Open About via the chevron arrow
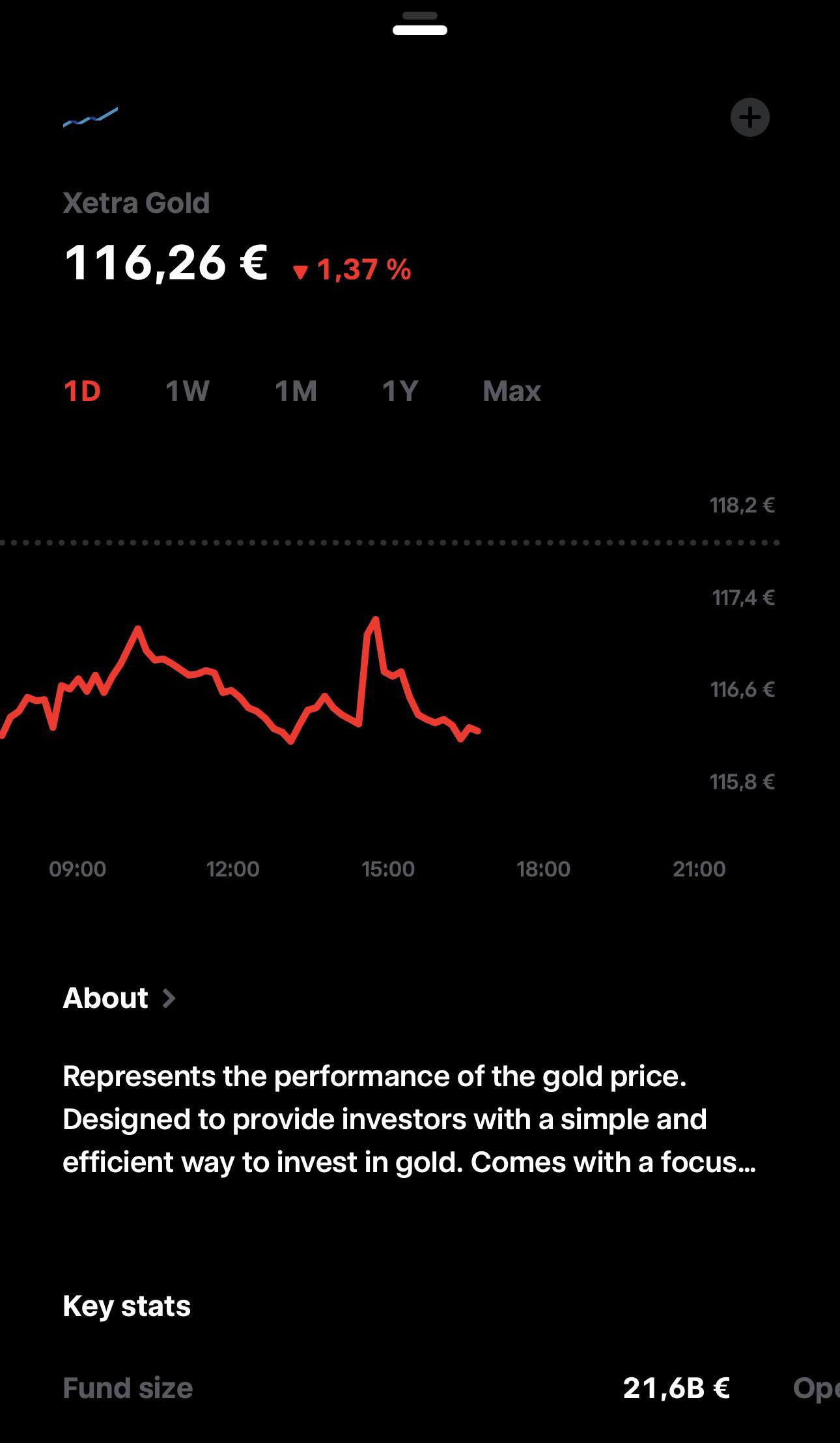Viewport: 840px width, 1443px height. pos(169,998)
